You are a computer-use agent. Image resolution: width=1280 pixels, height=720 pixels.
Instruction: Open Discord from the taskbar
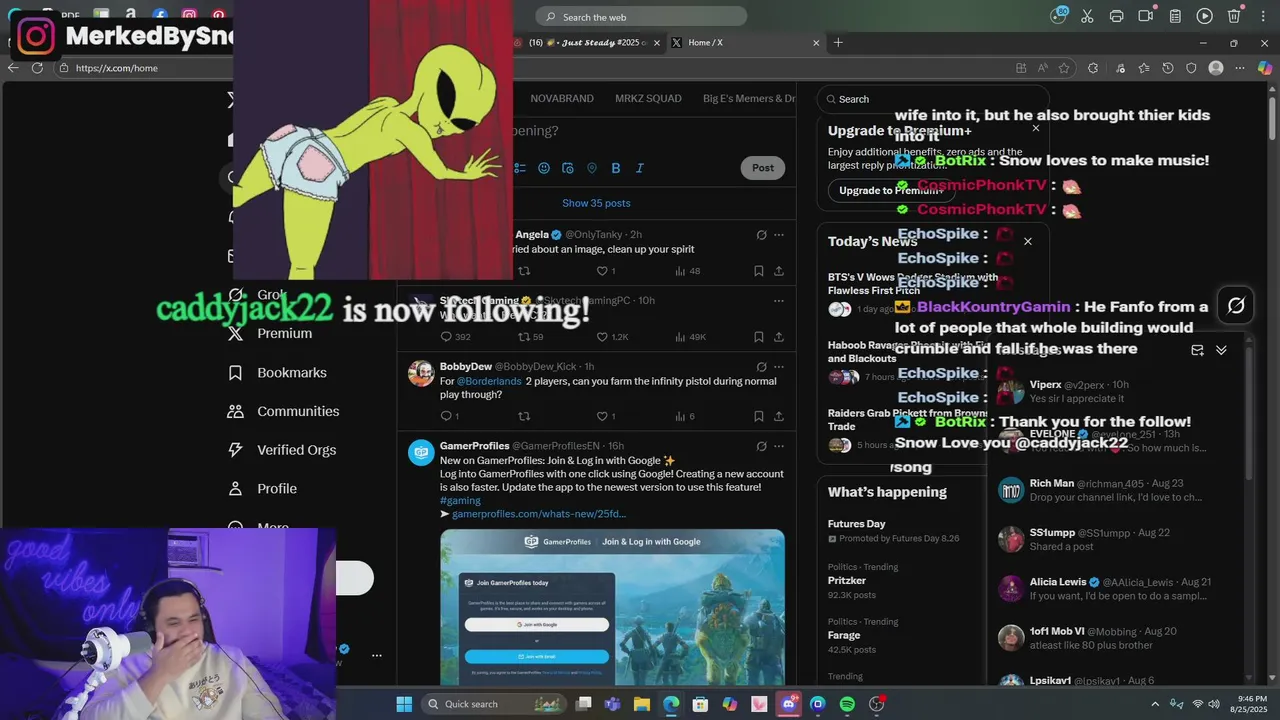coord(789,704)
